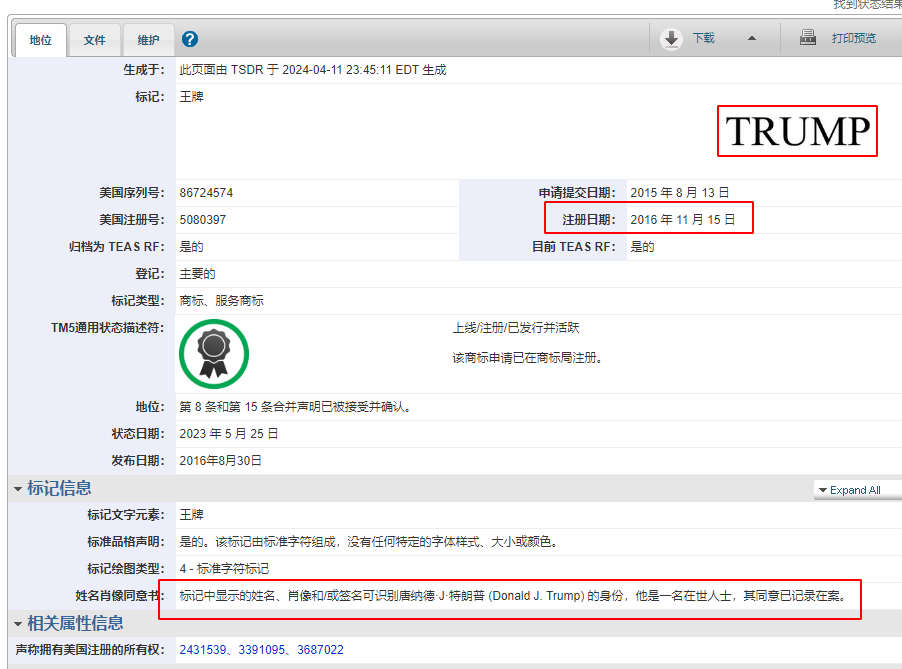Select the 维护 tab
Viewport: 902px width, 669px height.
pos(148,40)
